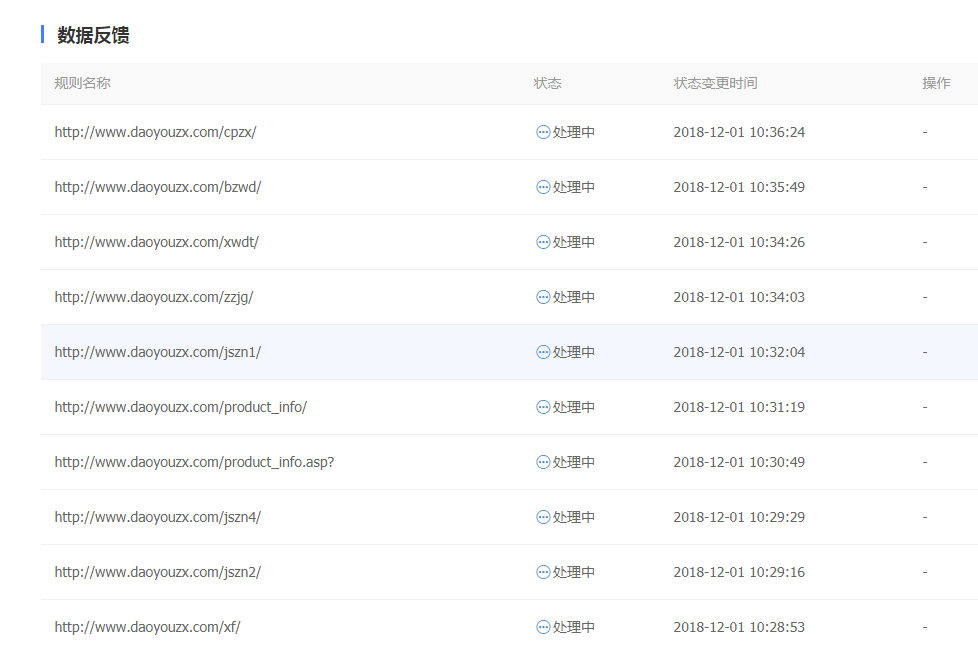Click the processing status icon for the xwdt row
The image size is (978, 645).
[x=543, y=242]
